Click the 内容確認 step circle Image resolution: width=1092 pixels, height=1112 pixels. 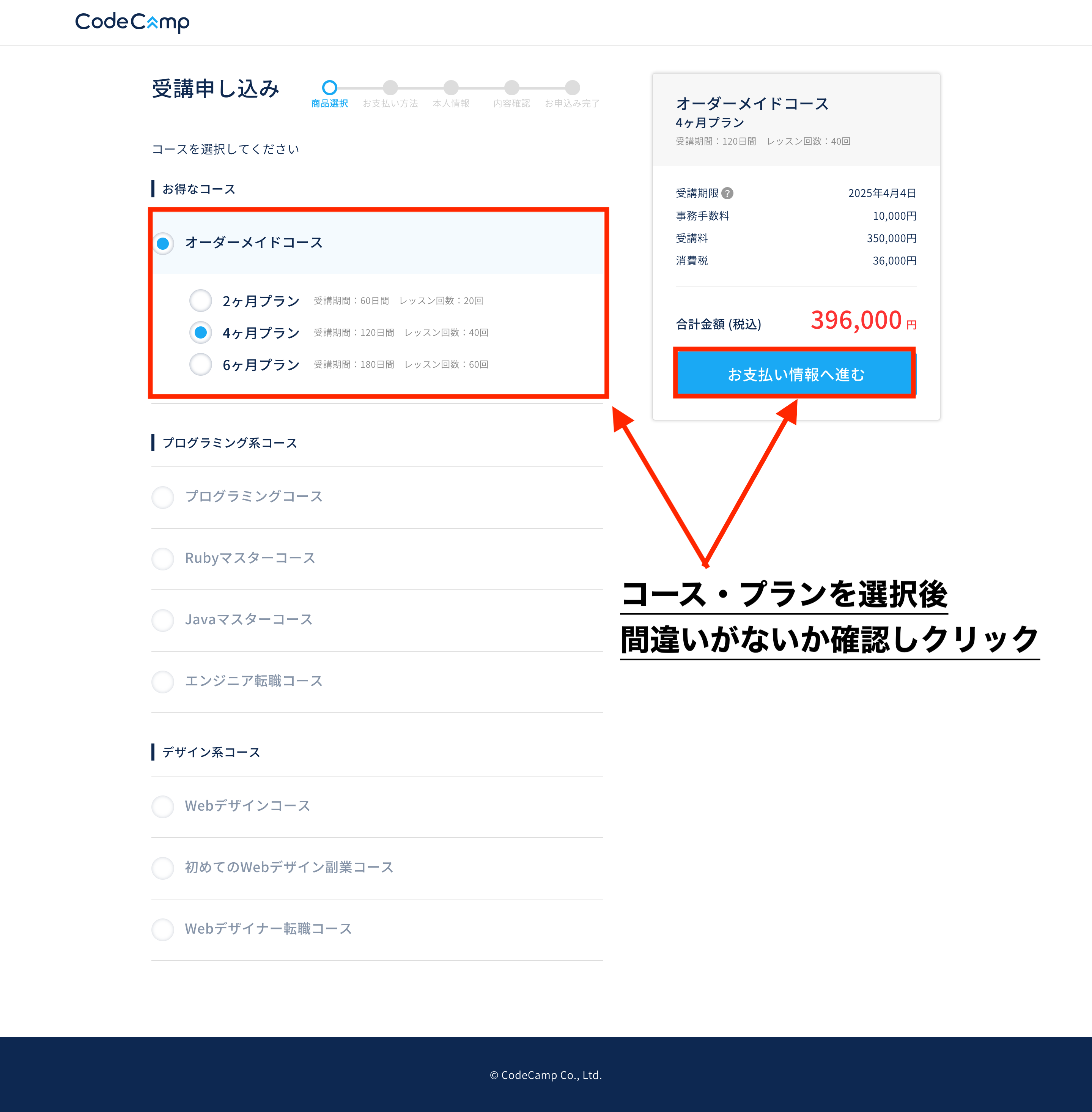pos(511,88)
